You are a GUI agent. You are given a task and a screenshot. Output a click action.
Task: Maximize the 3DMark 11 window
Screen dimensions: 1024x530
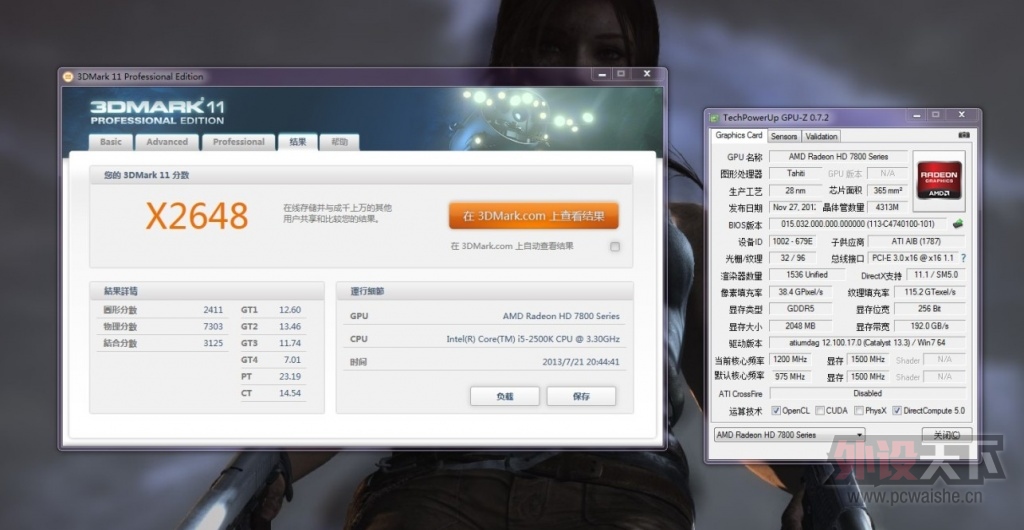[621, 74]
